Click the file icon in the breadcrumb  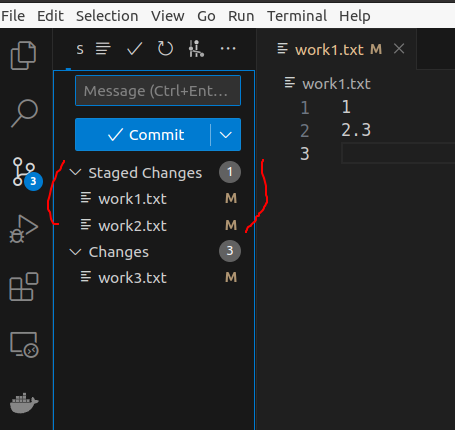click(x=290, y=83)
